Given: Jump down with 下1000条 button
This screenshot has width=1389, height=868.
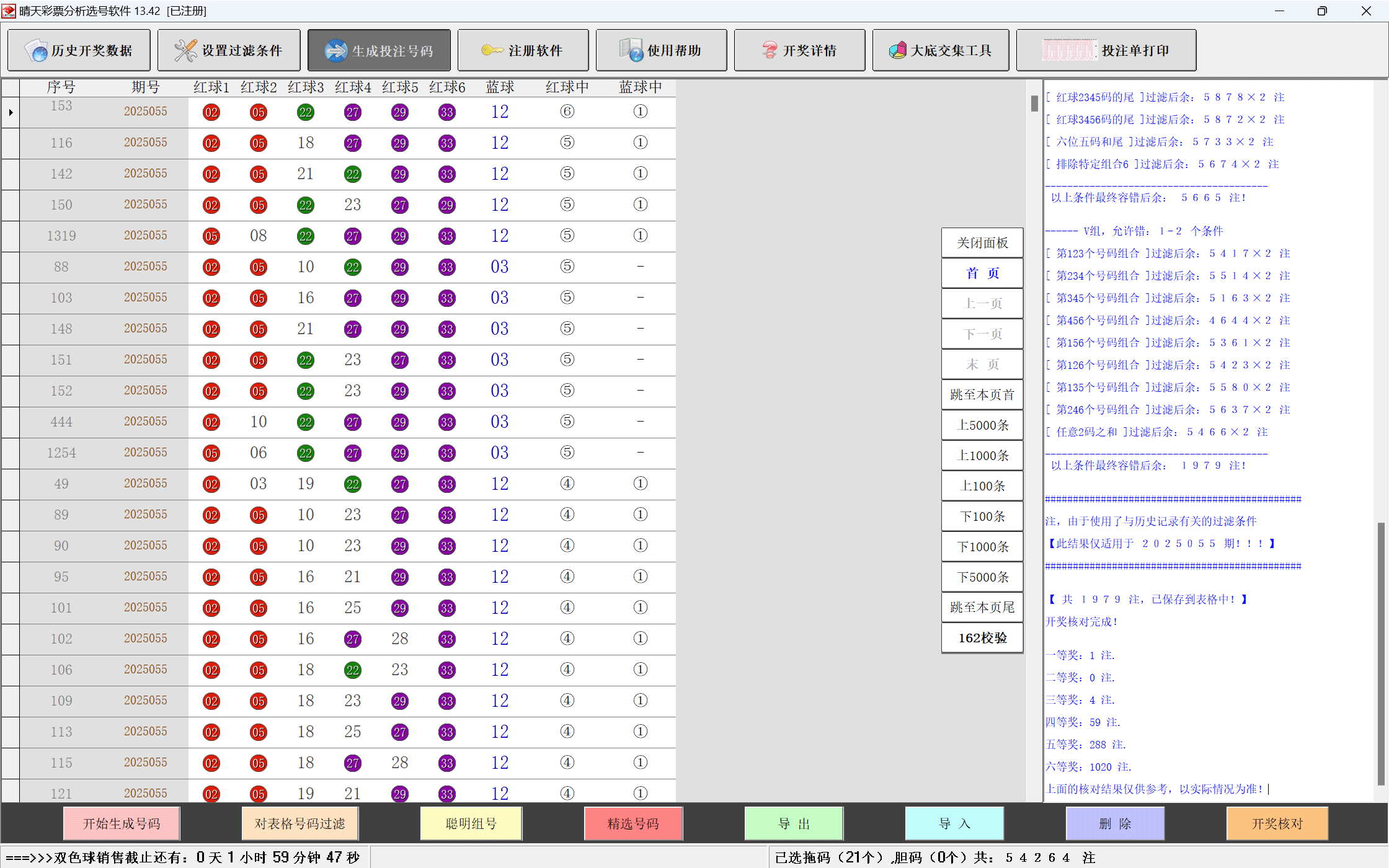Looking at the screenshot, I should tap(982, 547).
